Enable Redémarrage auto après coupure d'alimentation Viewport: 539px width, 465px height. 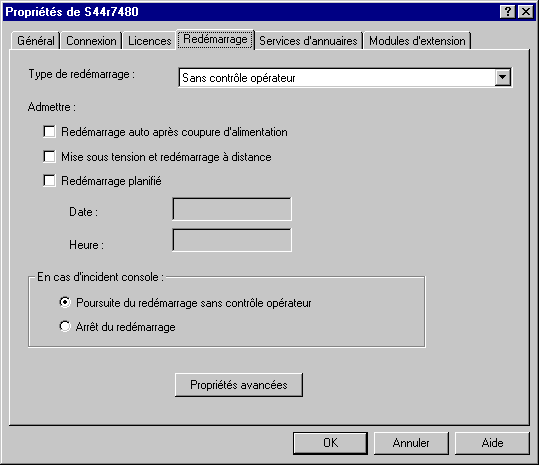[50, 132]
